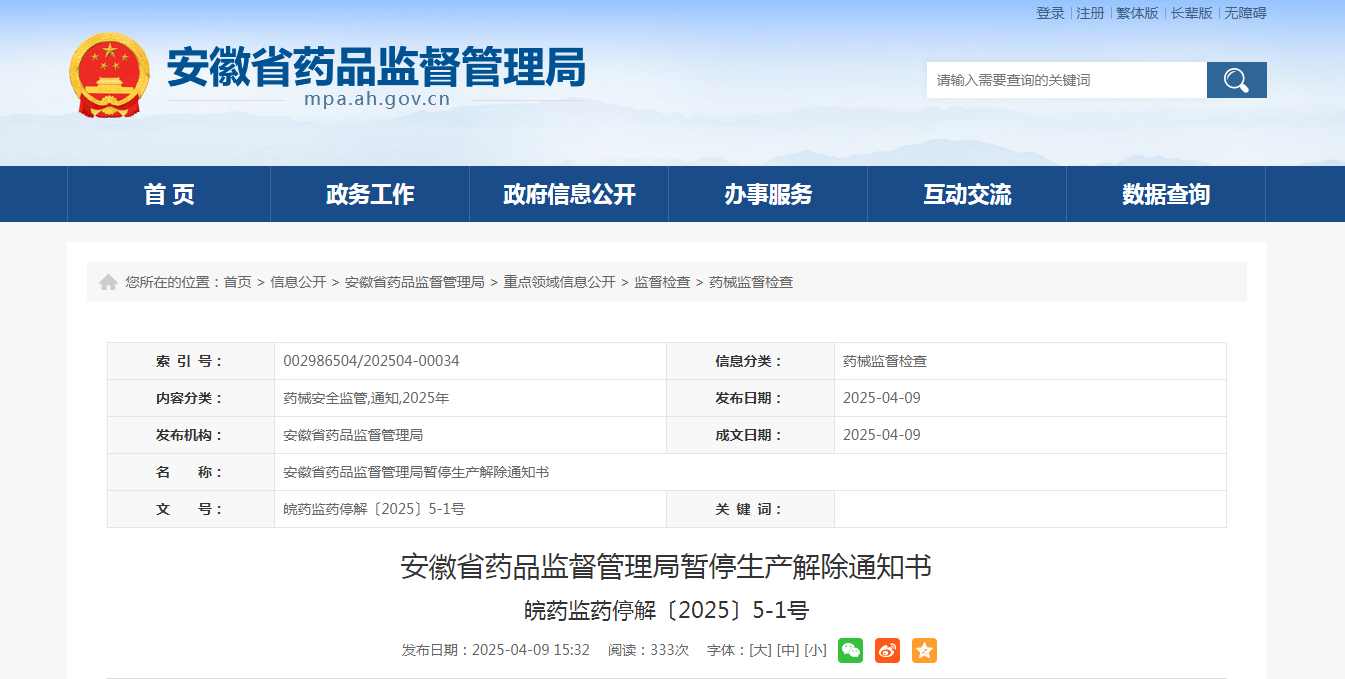Go to 重点领域信息公开 breadcrumb link
The width and height of the screenshot is (1345, 679).
(559, 282)
